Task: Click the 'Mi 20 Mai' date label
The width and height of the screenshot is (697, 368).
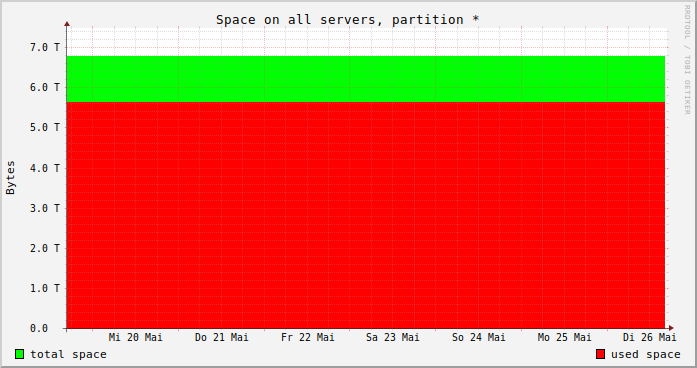Action: pyautogui.click(x=136, y=338)
